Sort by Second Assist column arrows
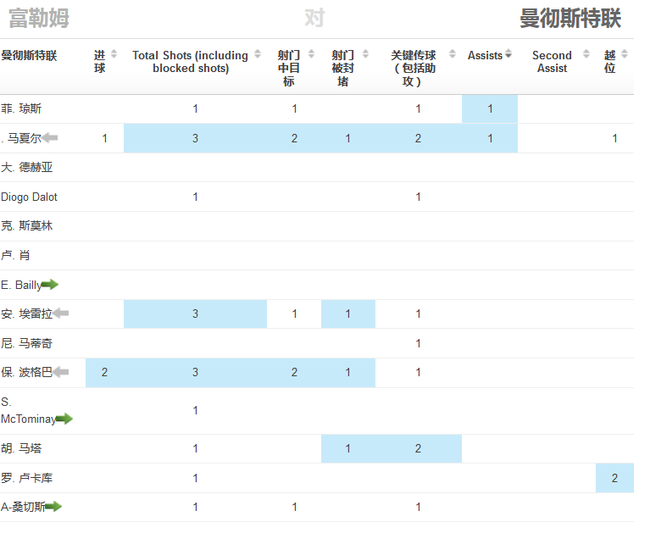This screenshot has width=650, height=533. pyautogui.click(x=586, y=54)
